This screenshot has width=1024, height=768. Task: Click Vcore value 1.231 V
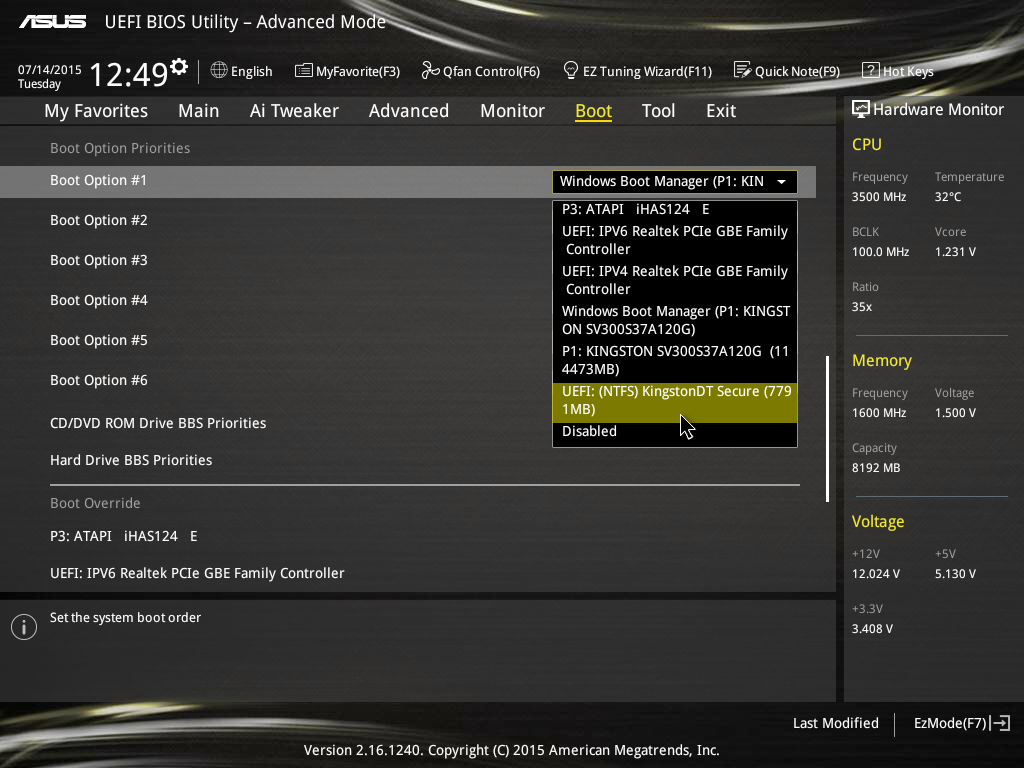point(955,251)
